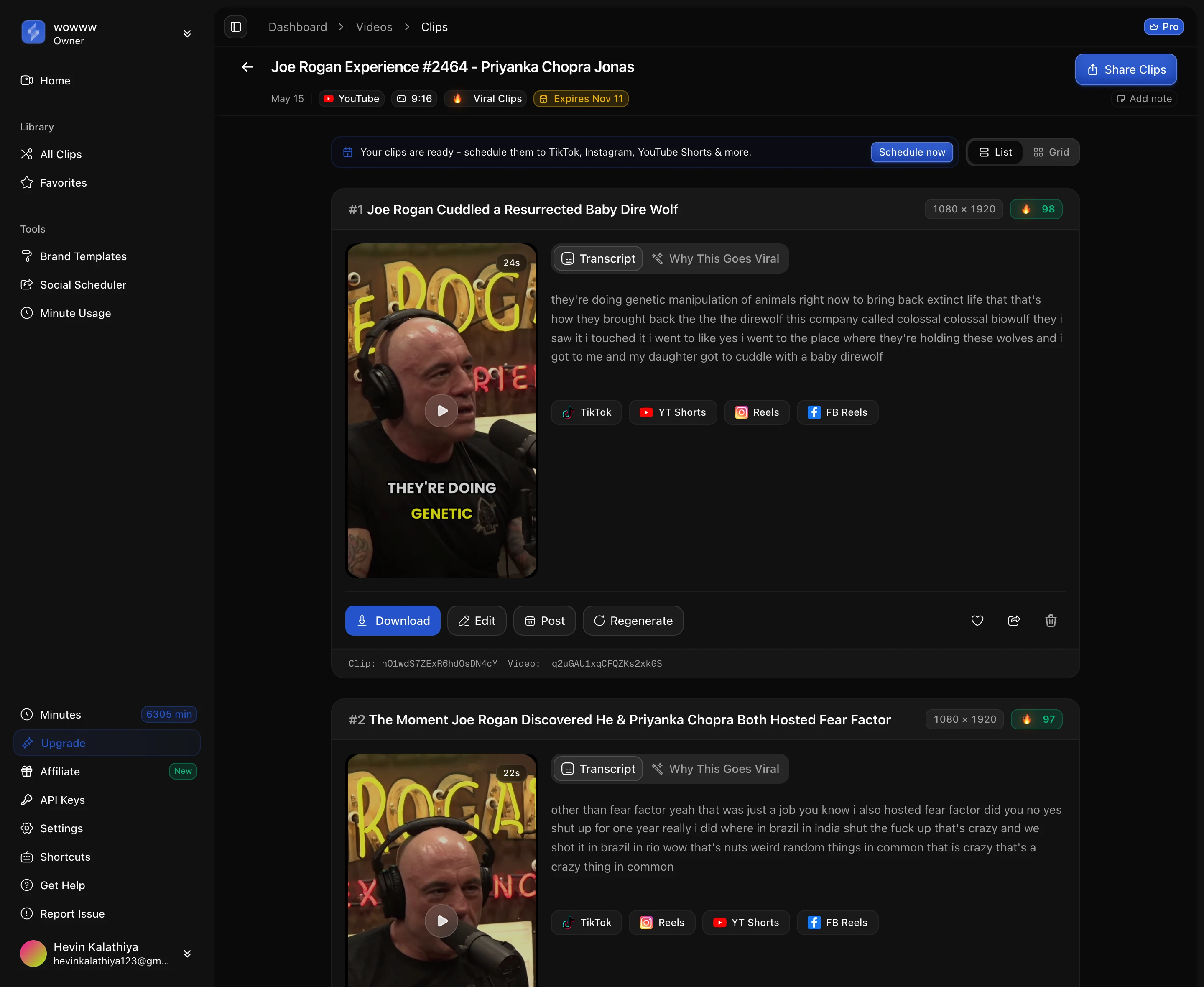Click the Upgrade button in sidebar

coord(107,742)
